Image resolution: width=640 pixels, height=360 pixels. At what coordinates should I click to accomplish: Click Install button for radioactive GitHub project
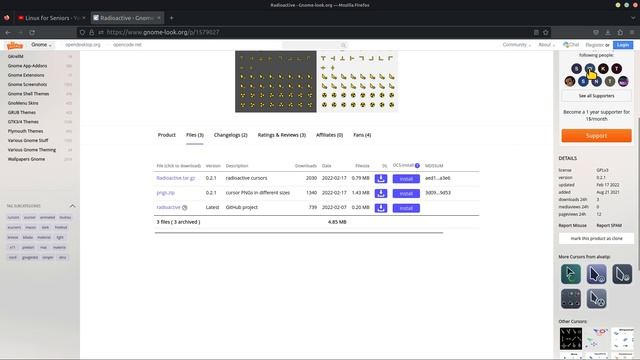pos(406,208)
